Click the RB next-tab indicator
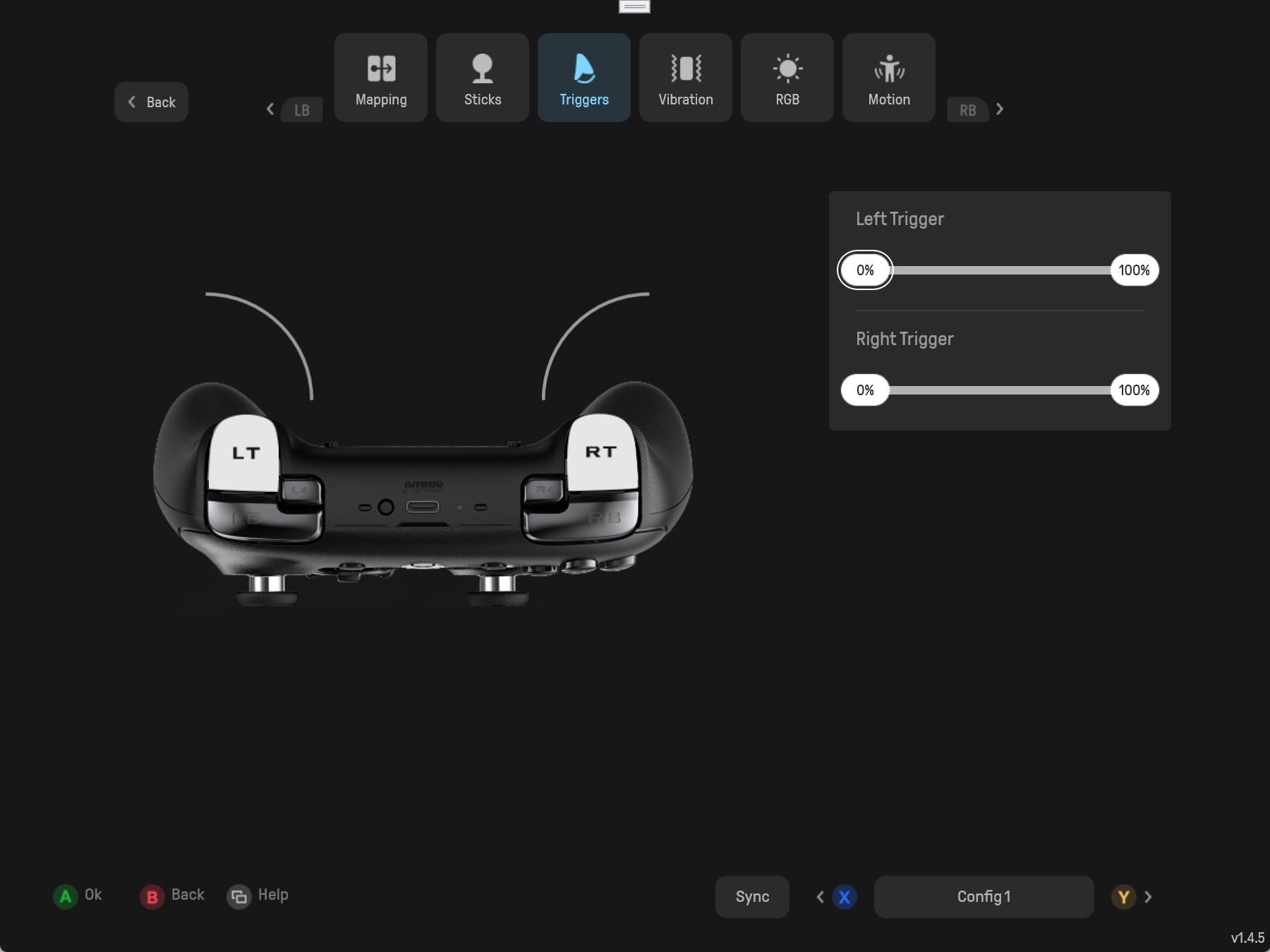 click(968, 110)
